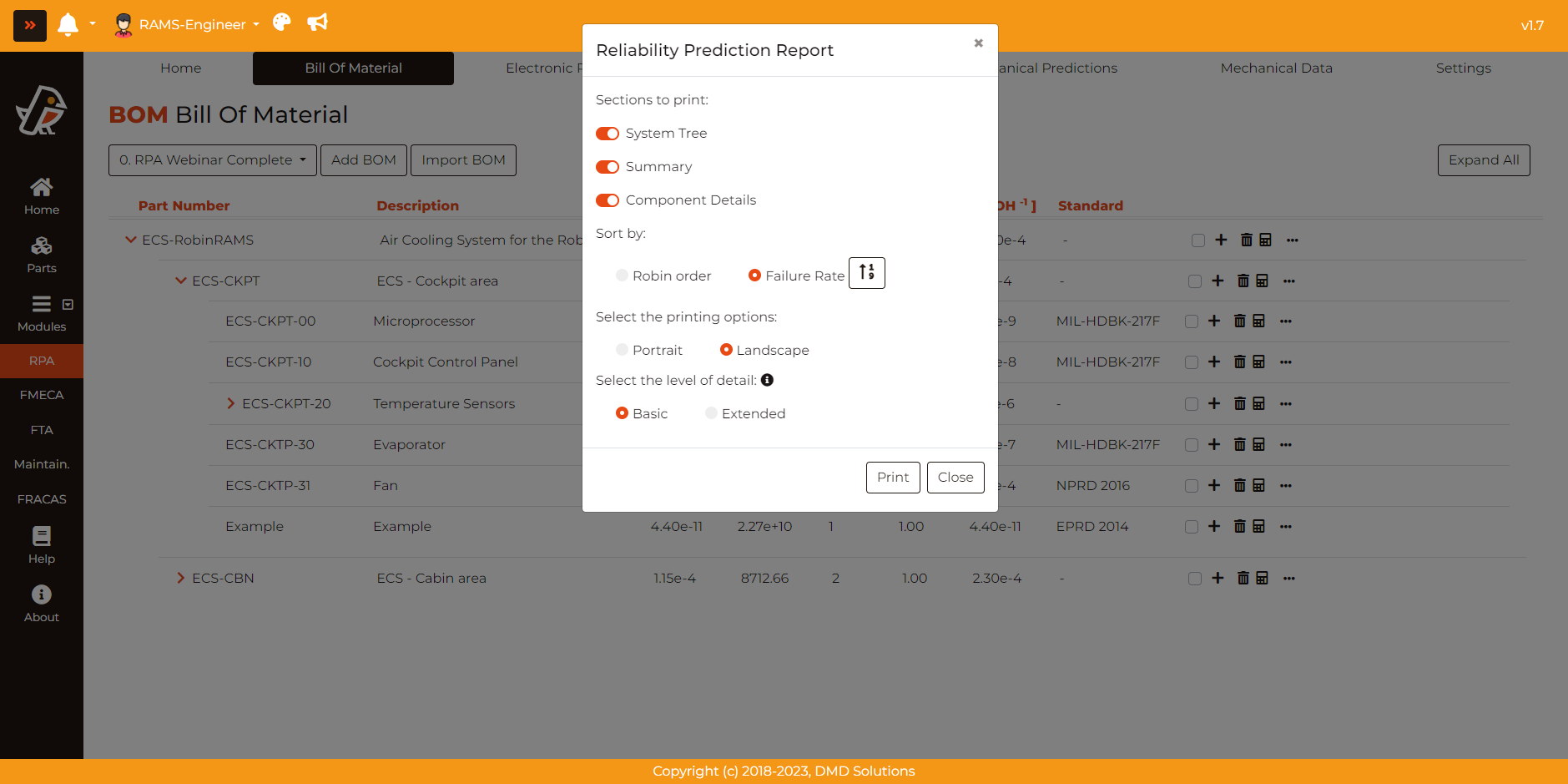Image resolution: width=1568 pixels, height=784 pixels.
Task: Open Parts in the sidebar
Action: 42,255
